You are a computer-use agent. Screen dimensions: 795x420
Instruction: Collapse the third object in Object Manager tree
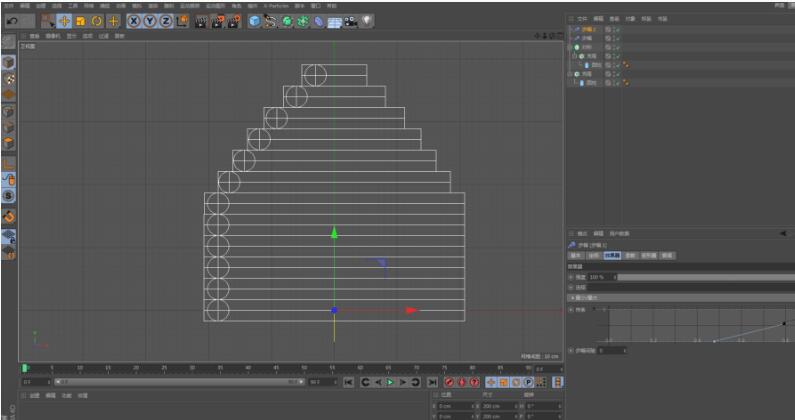coord(570,47)
